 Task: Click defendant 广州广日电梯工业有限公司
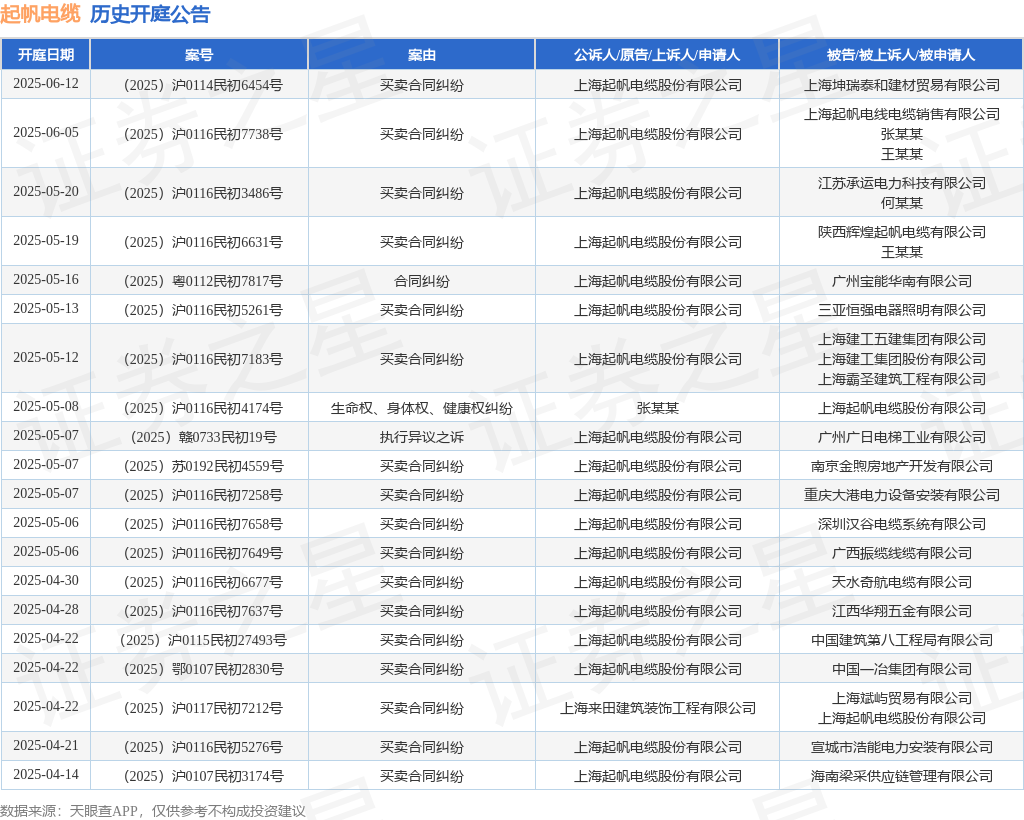[902, 437]
